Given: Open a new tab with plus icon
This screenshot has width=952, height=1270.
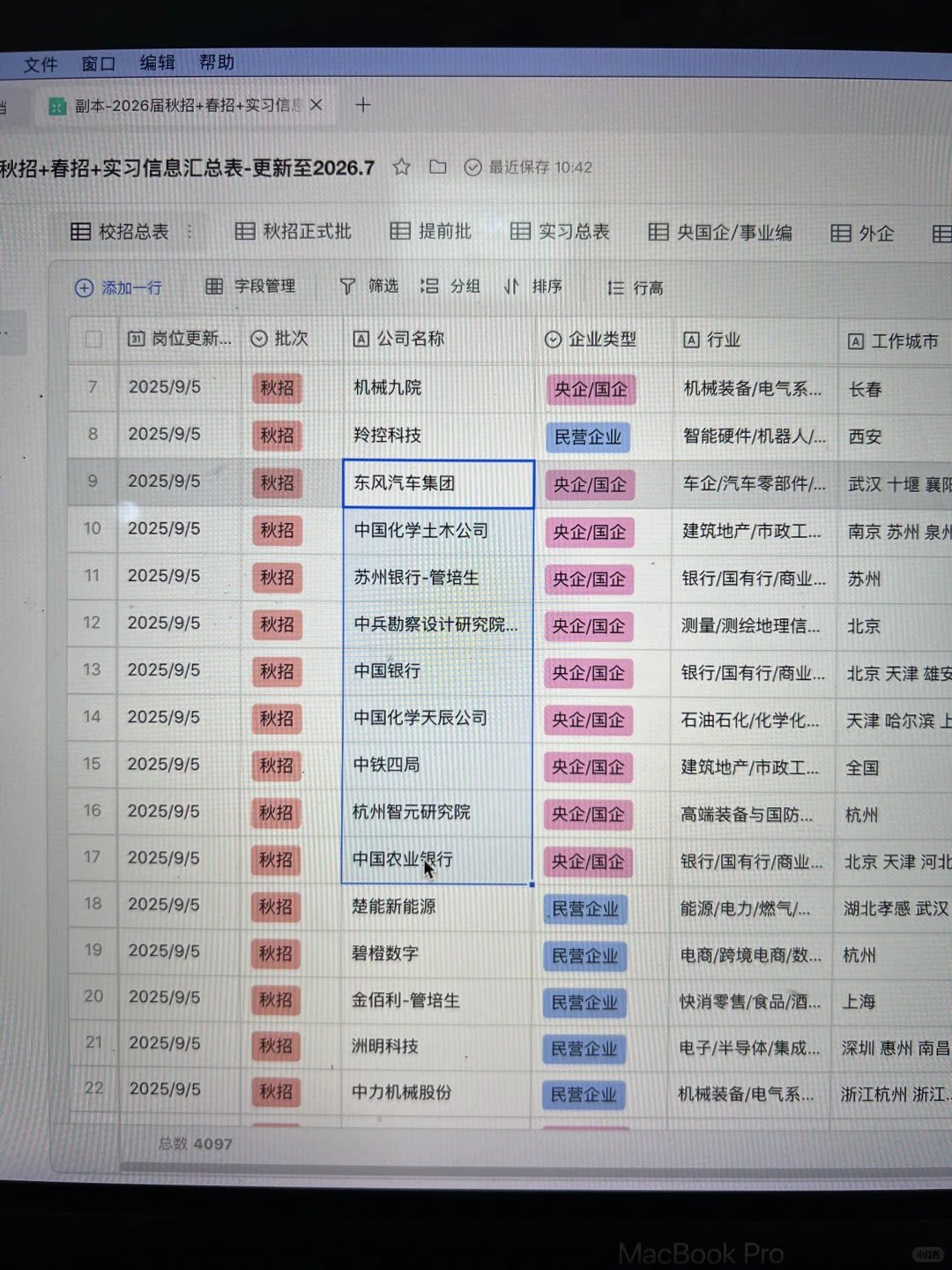Looking at the screenshot, I should tap(362, 105).
